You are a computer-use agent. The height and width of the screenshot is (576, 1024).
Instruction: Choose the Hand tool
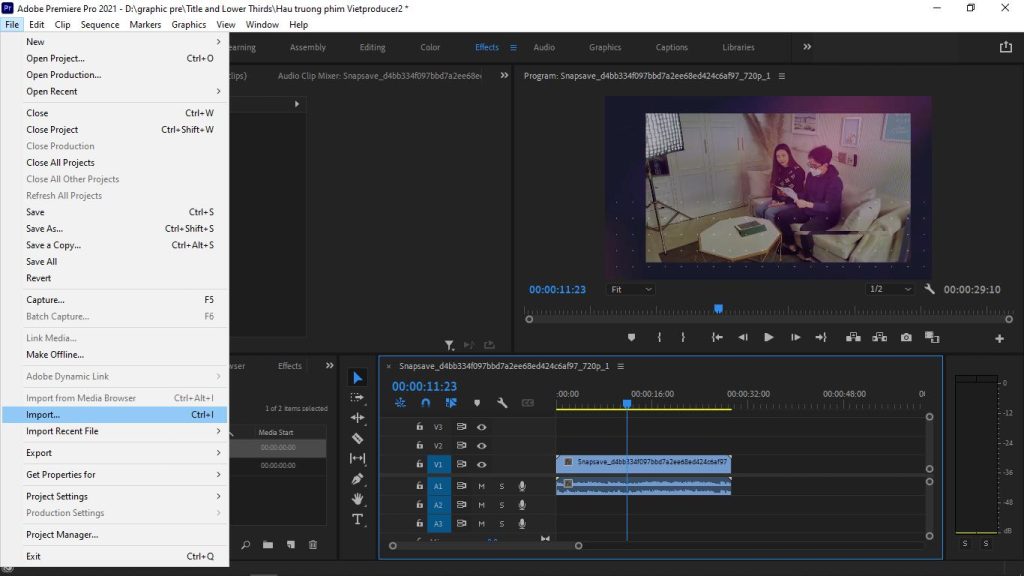358,499
